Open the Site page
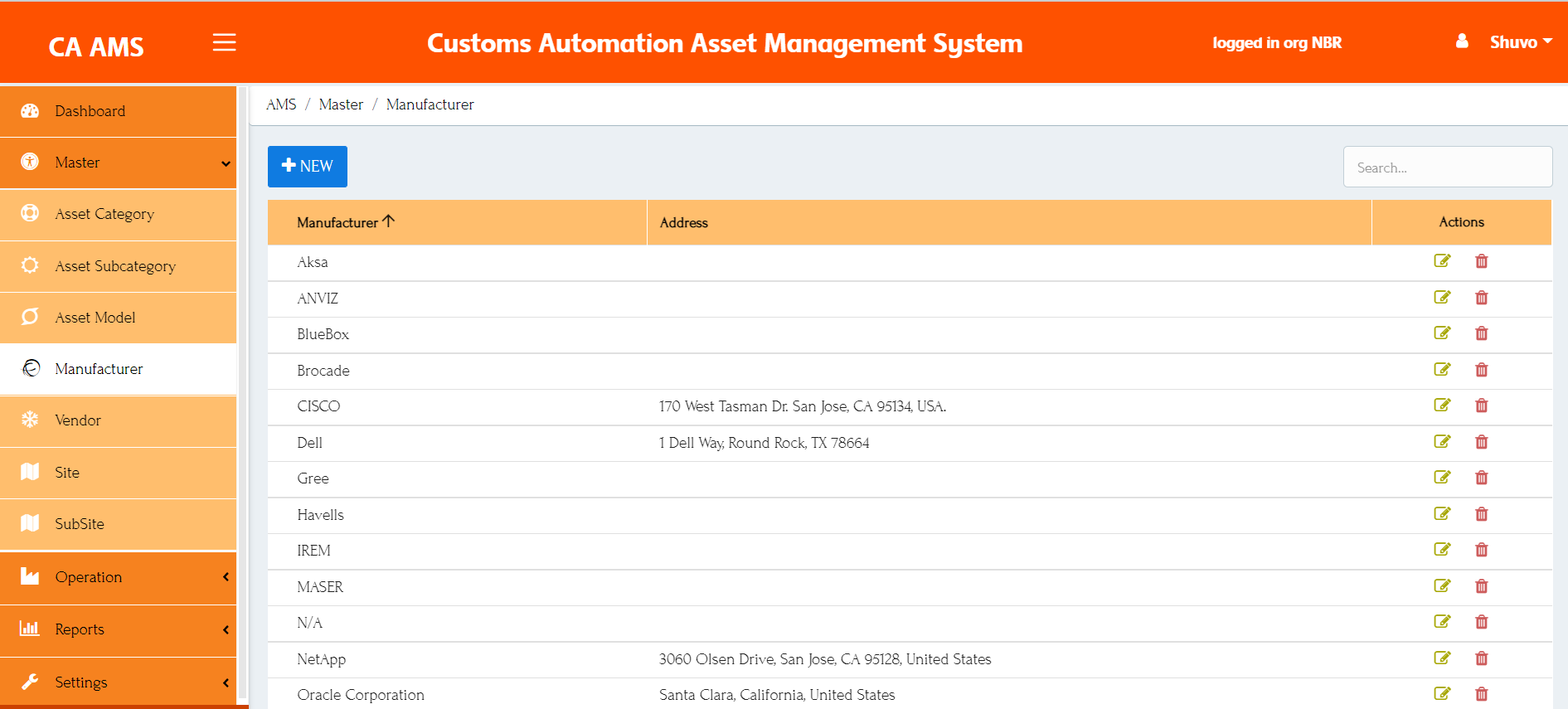The image size is (1568, 709). (x=119, y=473)
